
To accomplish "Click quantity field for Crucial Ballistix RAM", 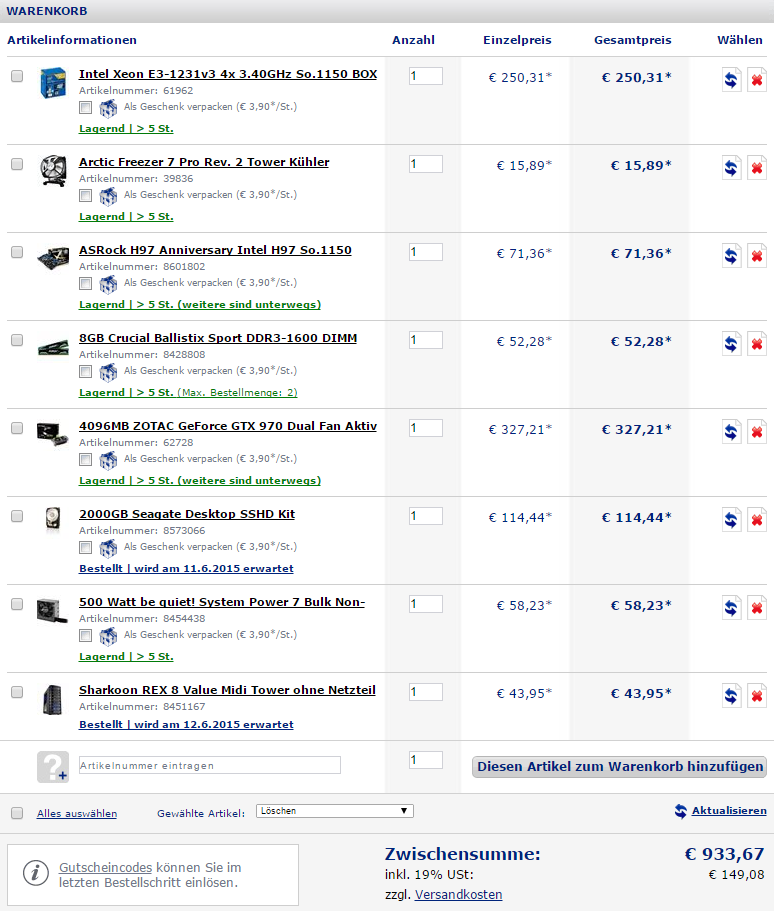I will click(x=426, y=340).
